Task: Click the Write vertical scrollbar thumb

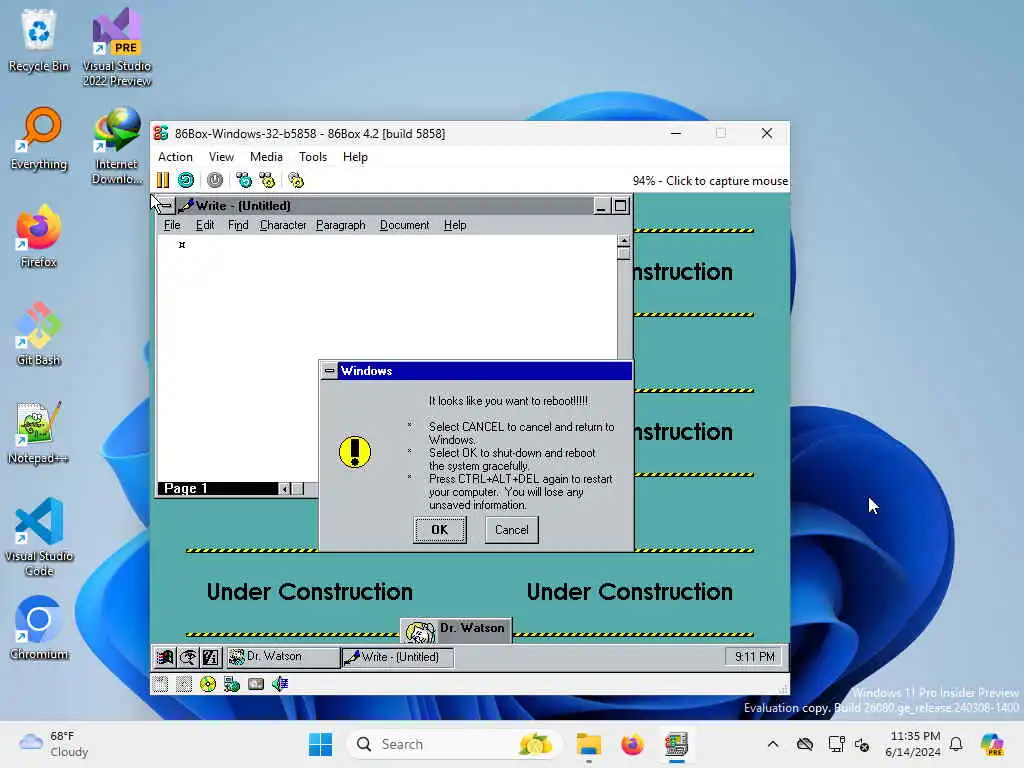Action: click(624, 253)
